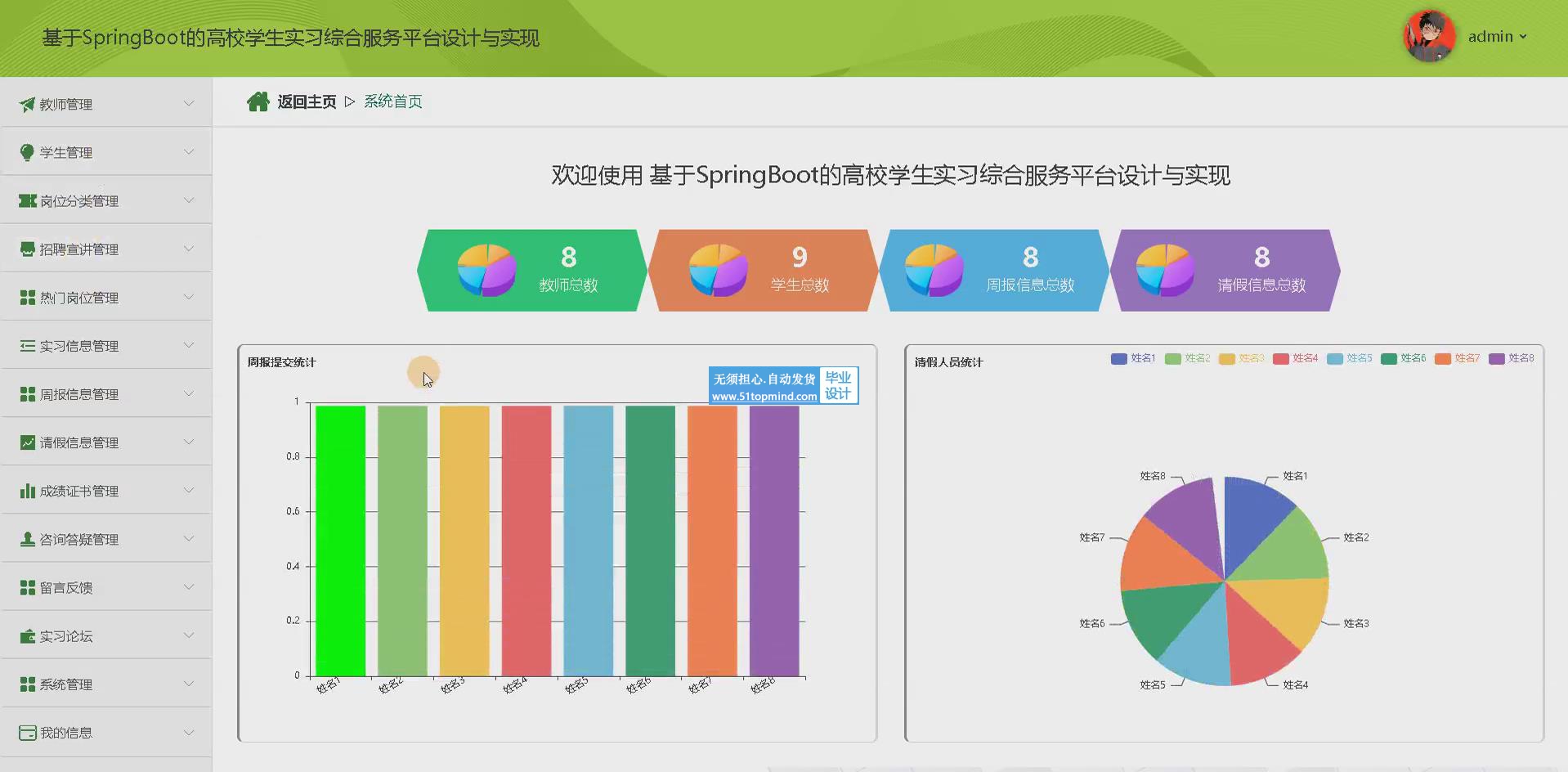
Task: Click the grid icon beside 热门岗位管理
Action: pos(28,298)
